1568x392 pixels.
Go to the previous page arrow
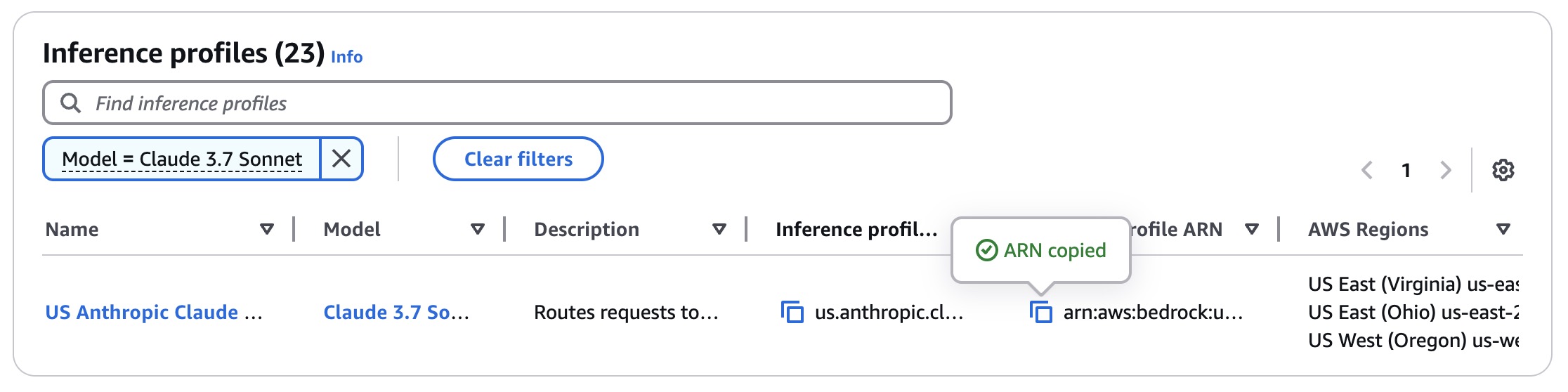point(1367,170)
